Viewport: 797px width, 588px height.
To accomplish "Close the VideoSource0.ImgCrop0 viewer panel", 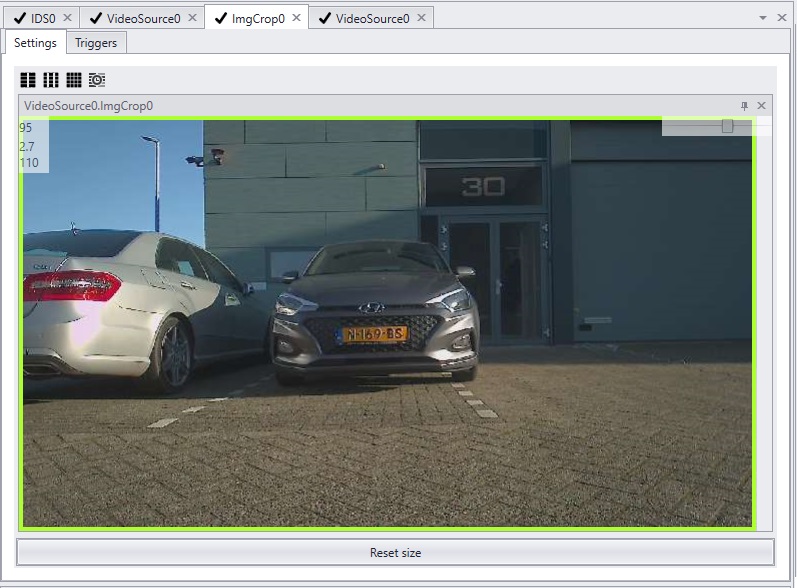I will pyautogui.click(x=761, y=106).
